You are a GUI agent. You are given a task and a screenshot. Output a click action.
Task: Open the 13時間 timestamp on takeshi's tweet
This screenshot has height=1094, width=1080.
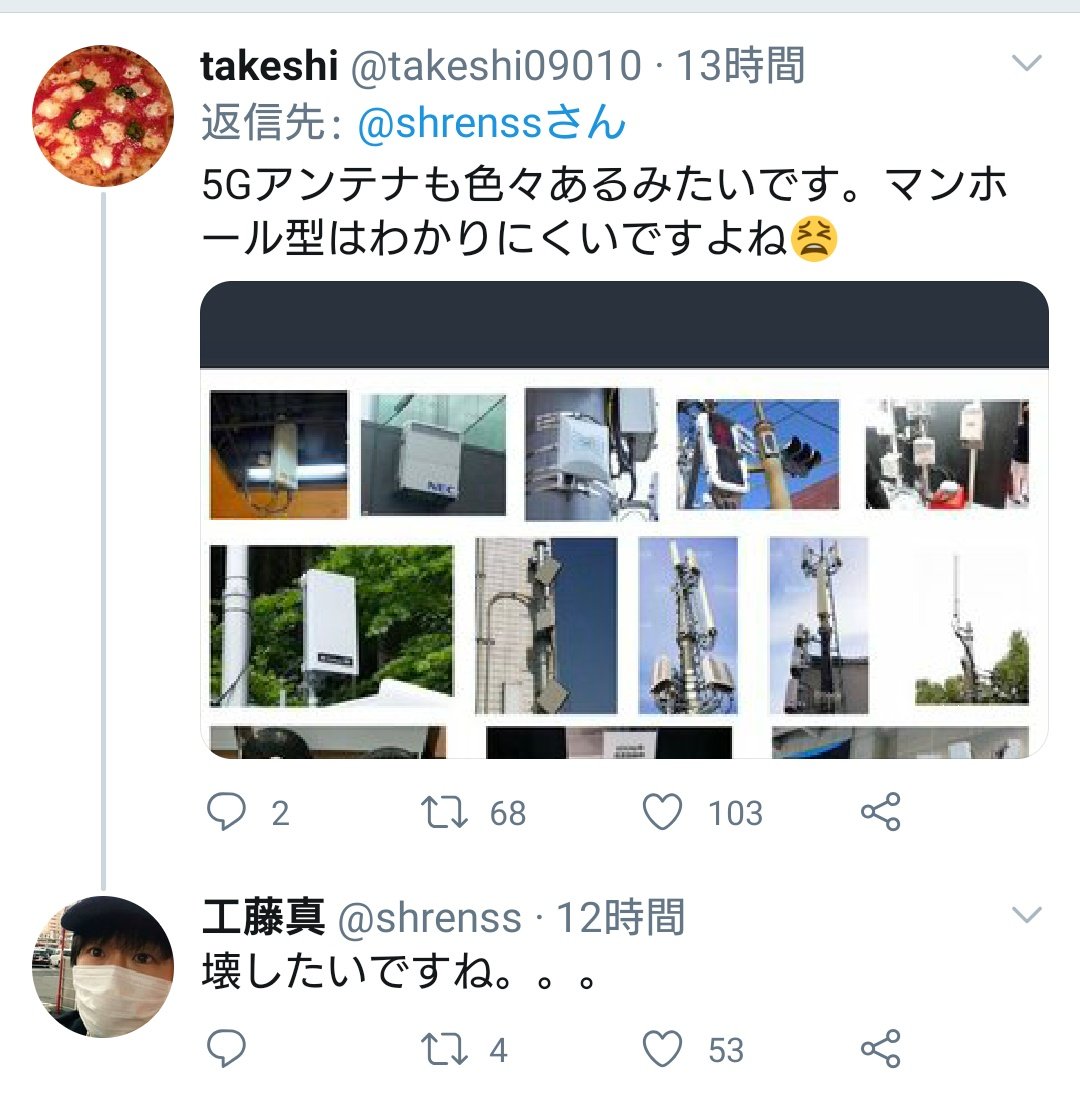[x=741, y=66]
